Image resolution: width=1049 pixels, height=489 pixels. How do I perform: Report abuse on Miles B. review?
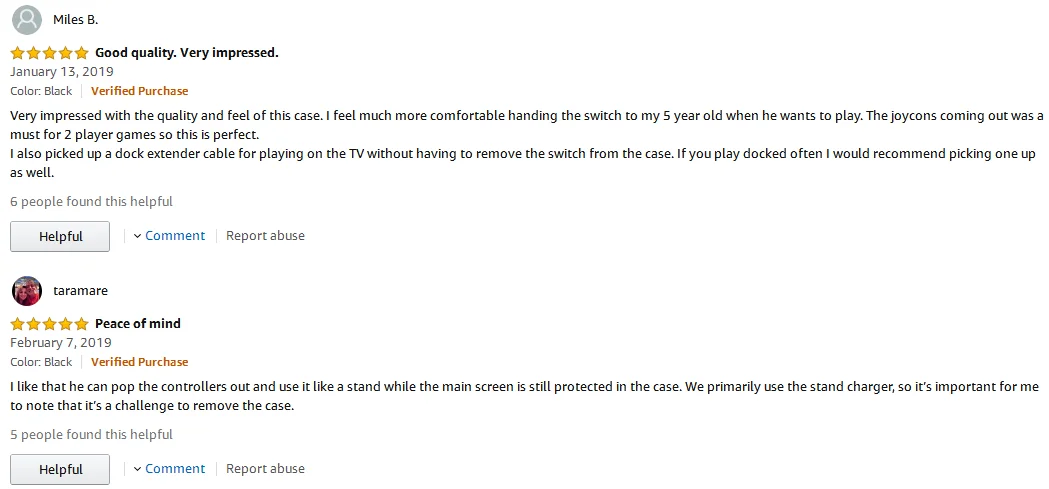tap(265, 236)
